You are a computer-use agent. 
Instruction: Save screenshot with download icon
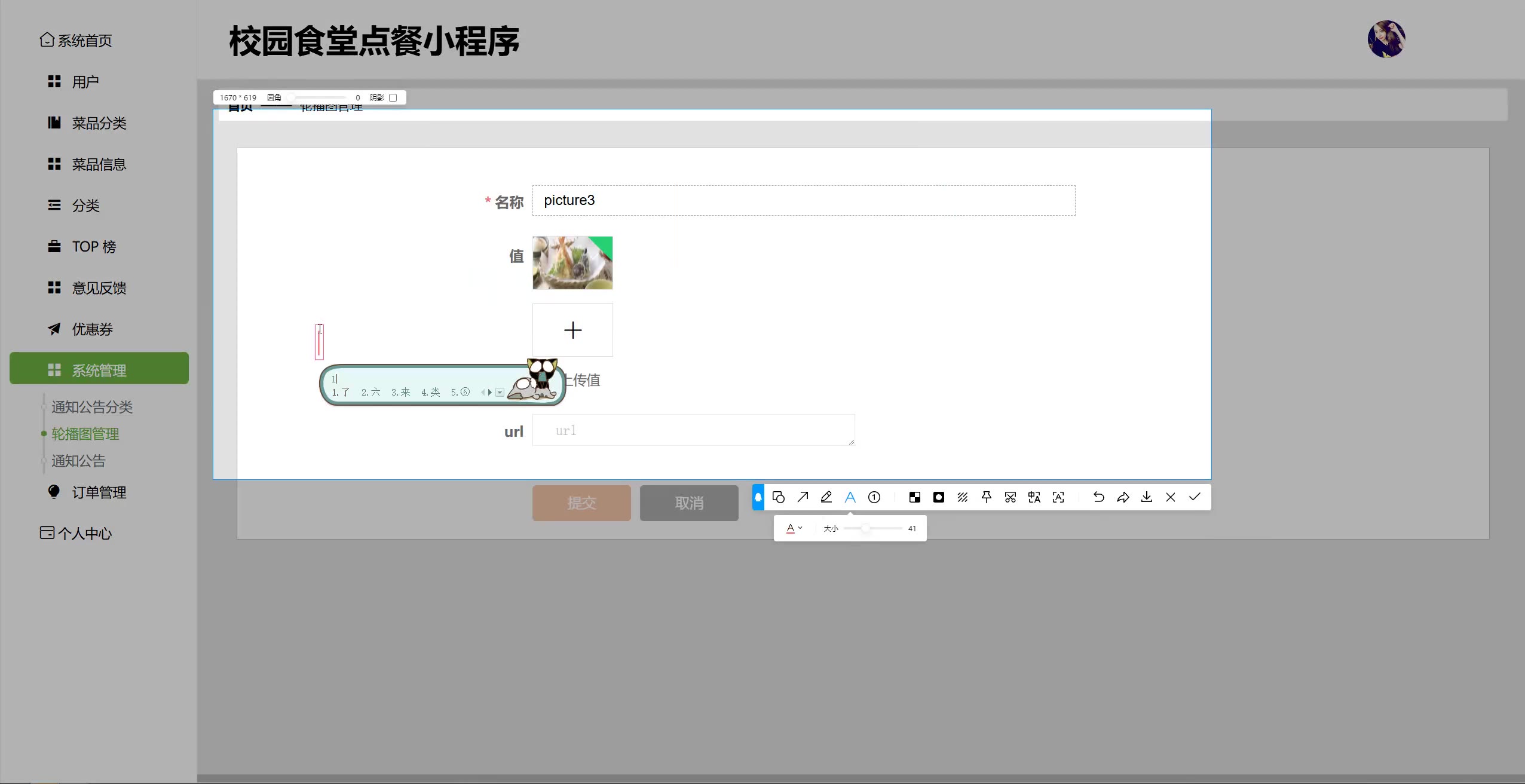1147,497
